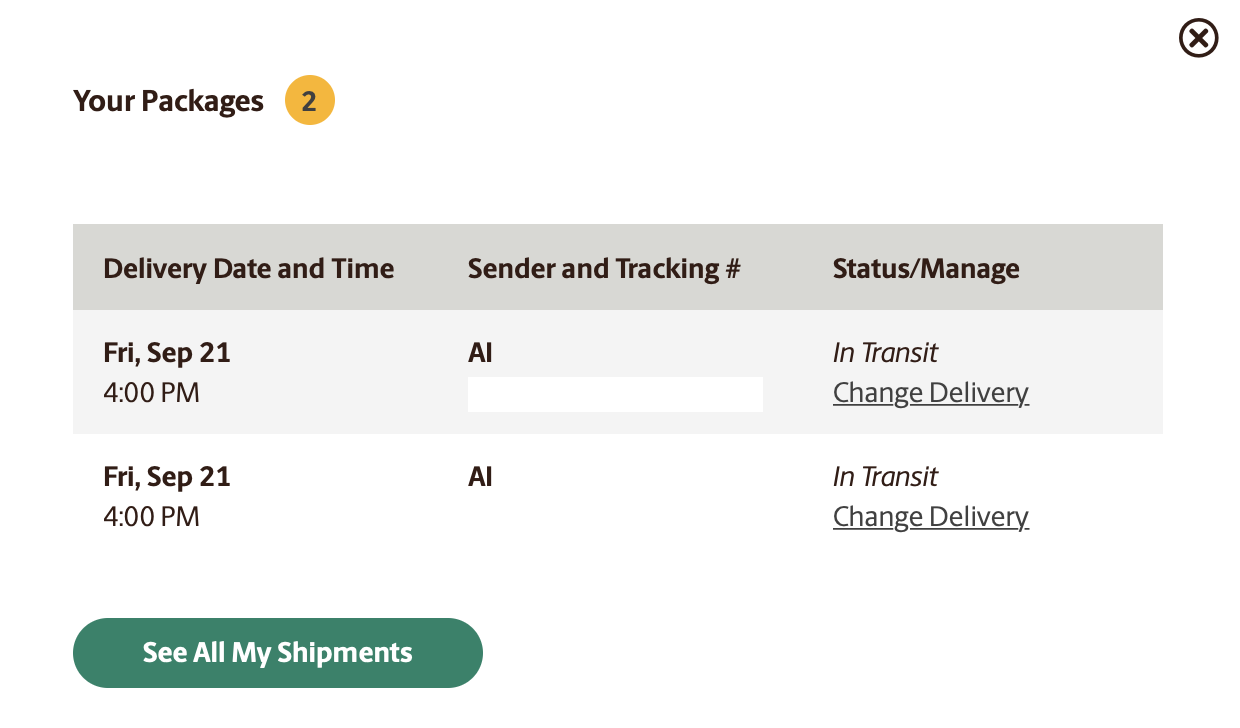Open Change Delivery for the second package
1240x728 pixels.
pyautogui.click(x=931, y=517)
